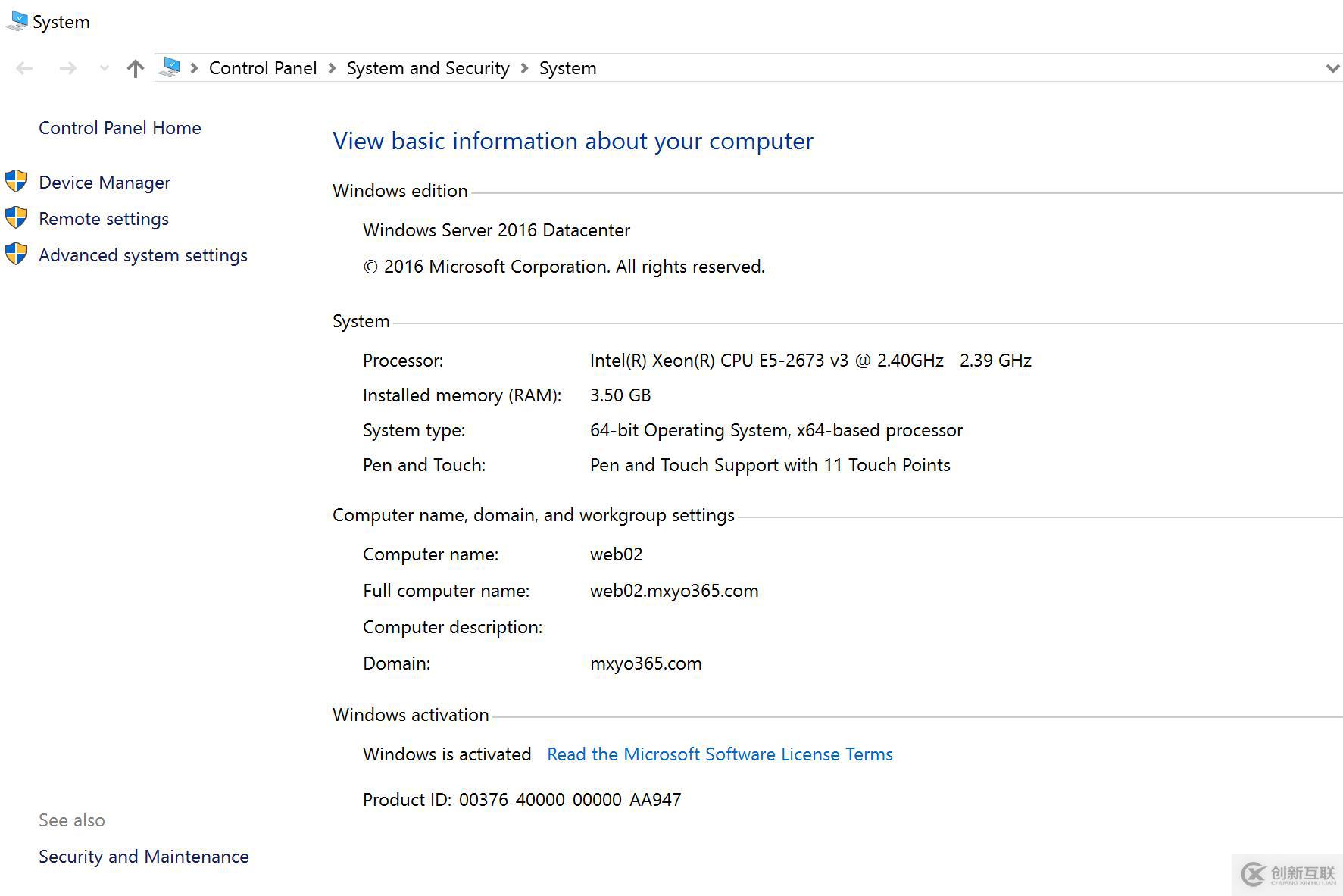Screen dimensions: 1343x896
Task: Open the recent locations dropdown arrow
Action: (x=105, y=69)
